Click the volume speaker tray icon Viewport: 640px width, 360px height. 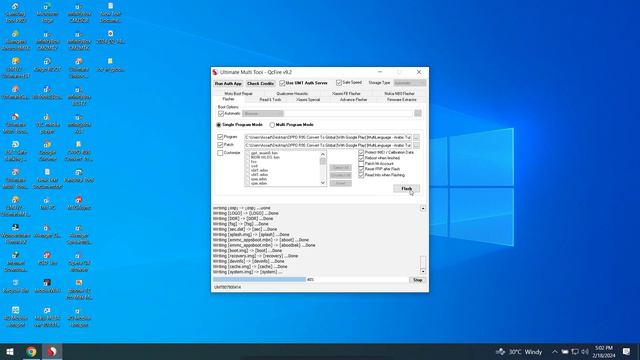coord(585,351)
